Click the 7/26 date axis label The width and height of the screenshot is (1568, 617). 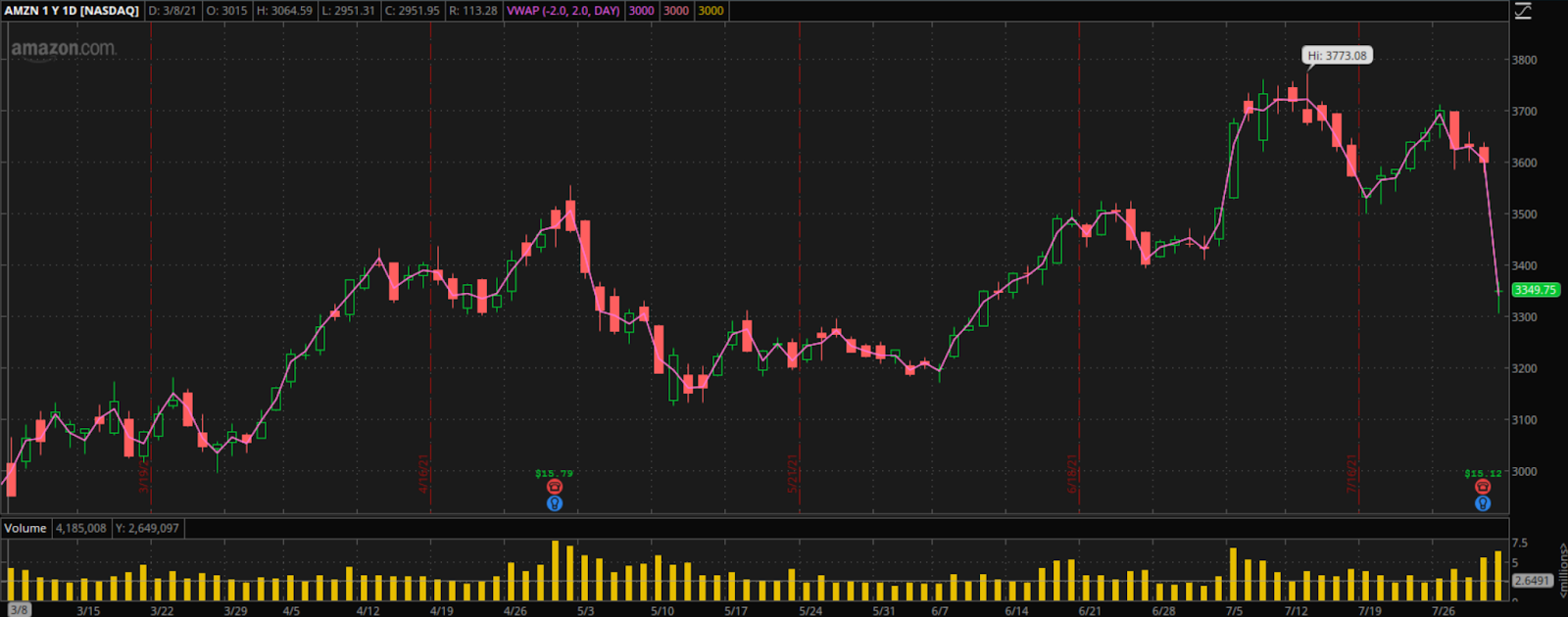point(1443,610)
